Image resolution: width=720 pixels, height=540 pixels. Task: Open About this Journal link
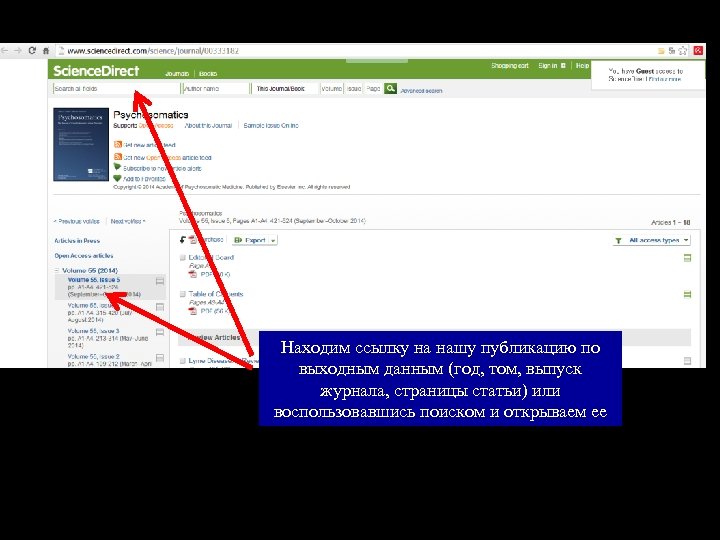point(208,125)
